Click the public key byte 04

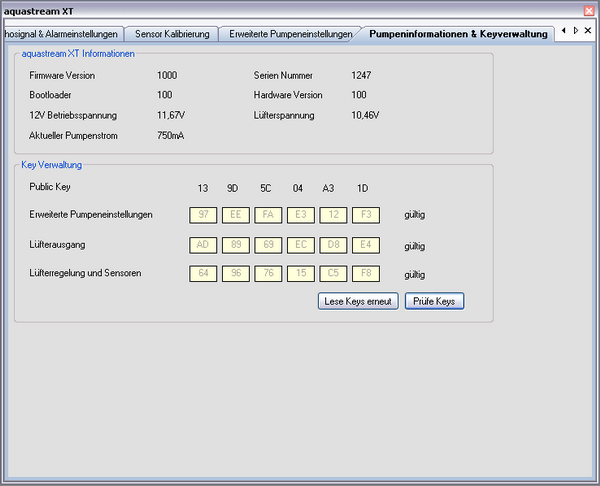[298, 188]
